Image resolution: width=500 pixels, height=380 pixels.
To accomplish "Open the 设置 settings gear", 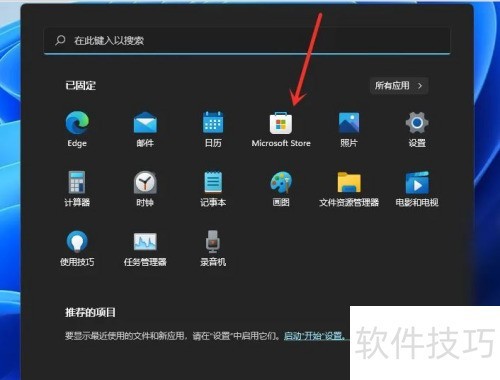I will click(417, 123).
